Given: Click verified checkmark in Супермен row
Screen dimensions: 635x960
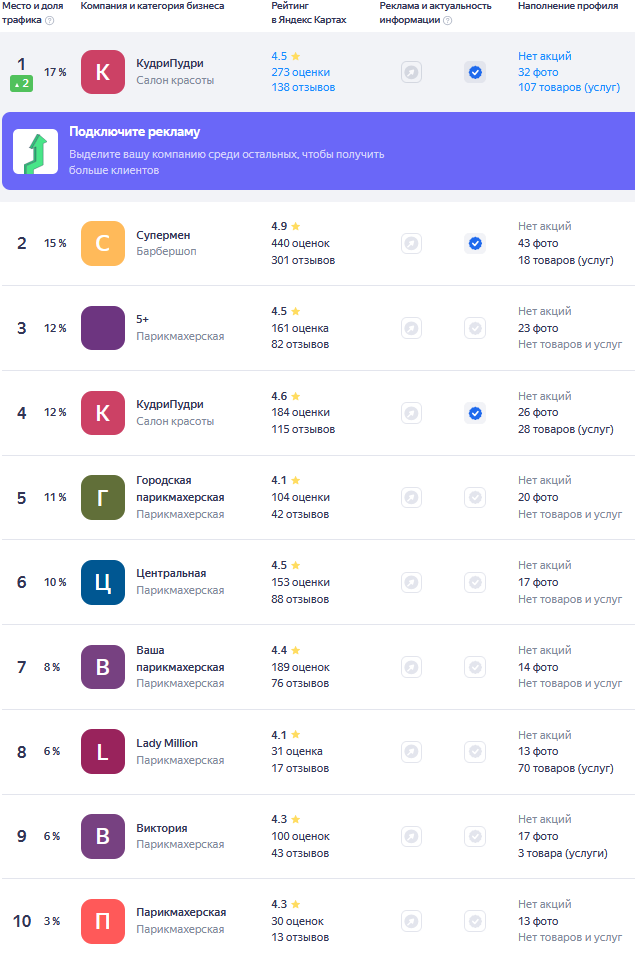Looking at the screenshot, I should 475,243.
